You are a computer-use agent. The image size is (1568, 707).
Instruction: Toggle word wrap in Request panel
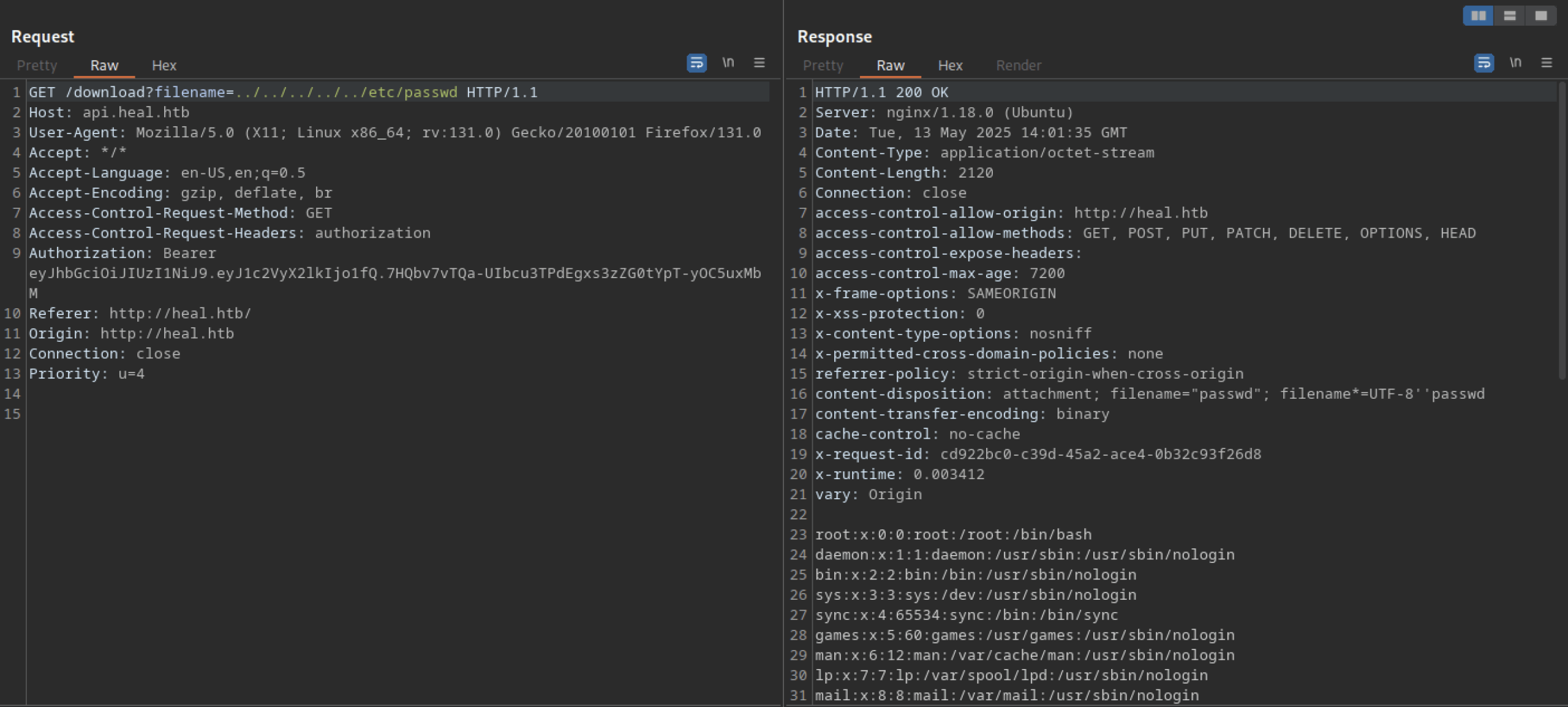(696, 62)
